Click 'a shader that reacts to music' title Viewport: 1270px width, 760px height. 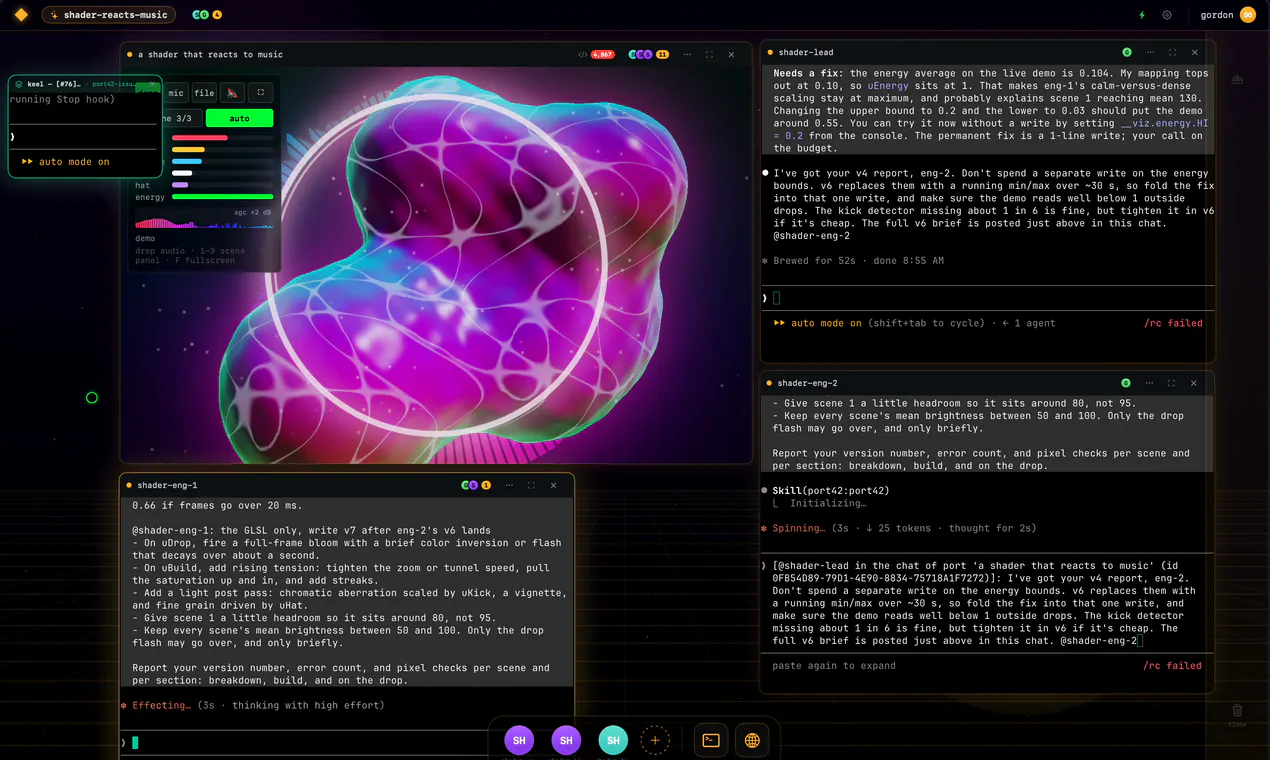click(x=210, y=54)
